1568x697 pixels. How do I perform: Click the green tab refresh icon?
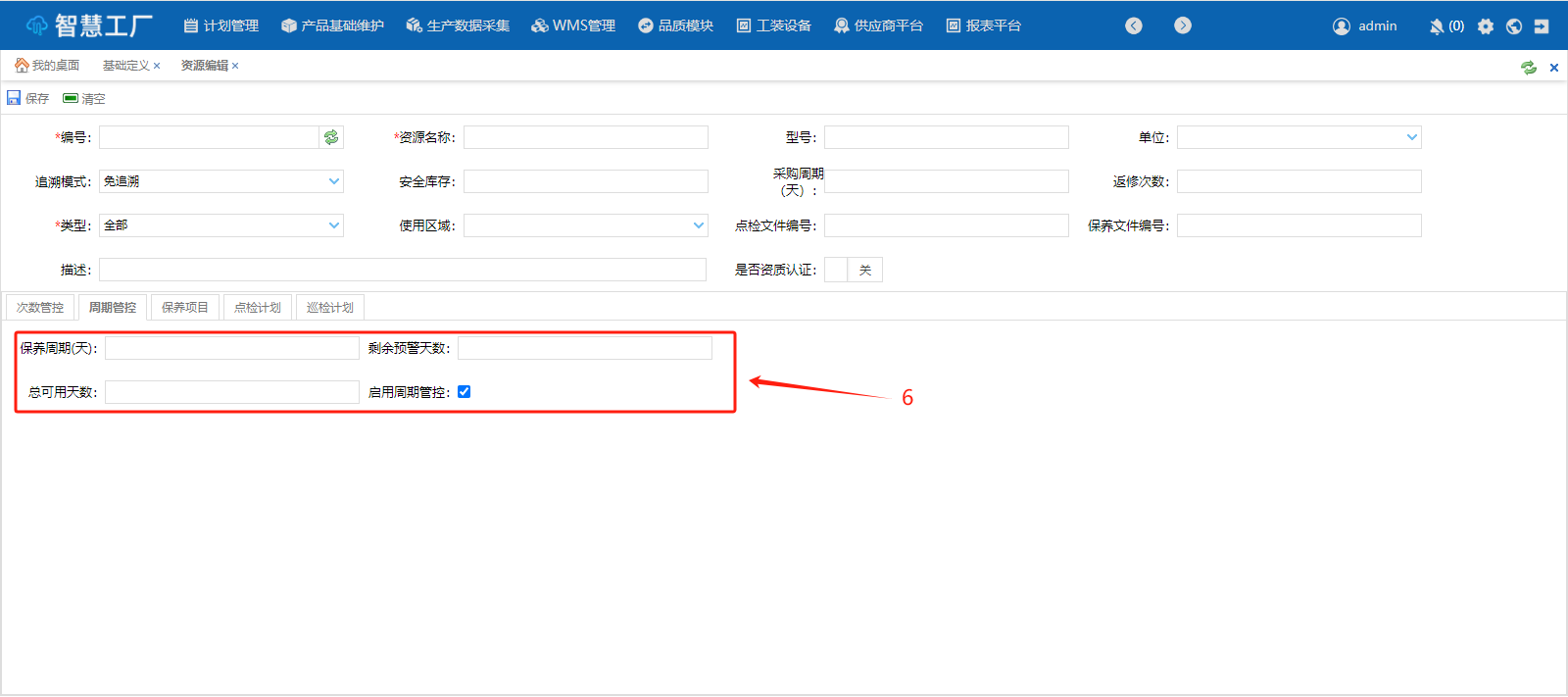(1528, 68)
